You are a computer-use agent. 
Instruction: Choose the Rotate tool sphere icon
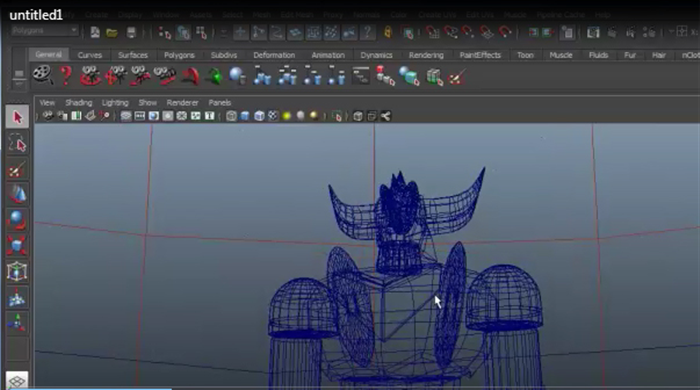click(x=17, y=220)
